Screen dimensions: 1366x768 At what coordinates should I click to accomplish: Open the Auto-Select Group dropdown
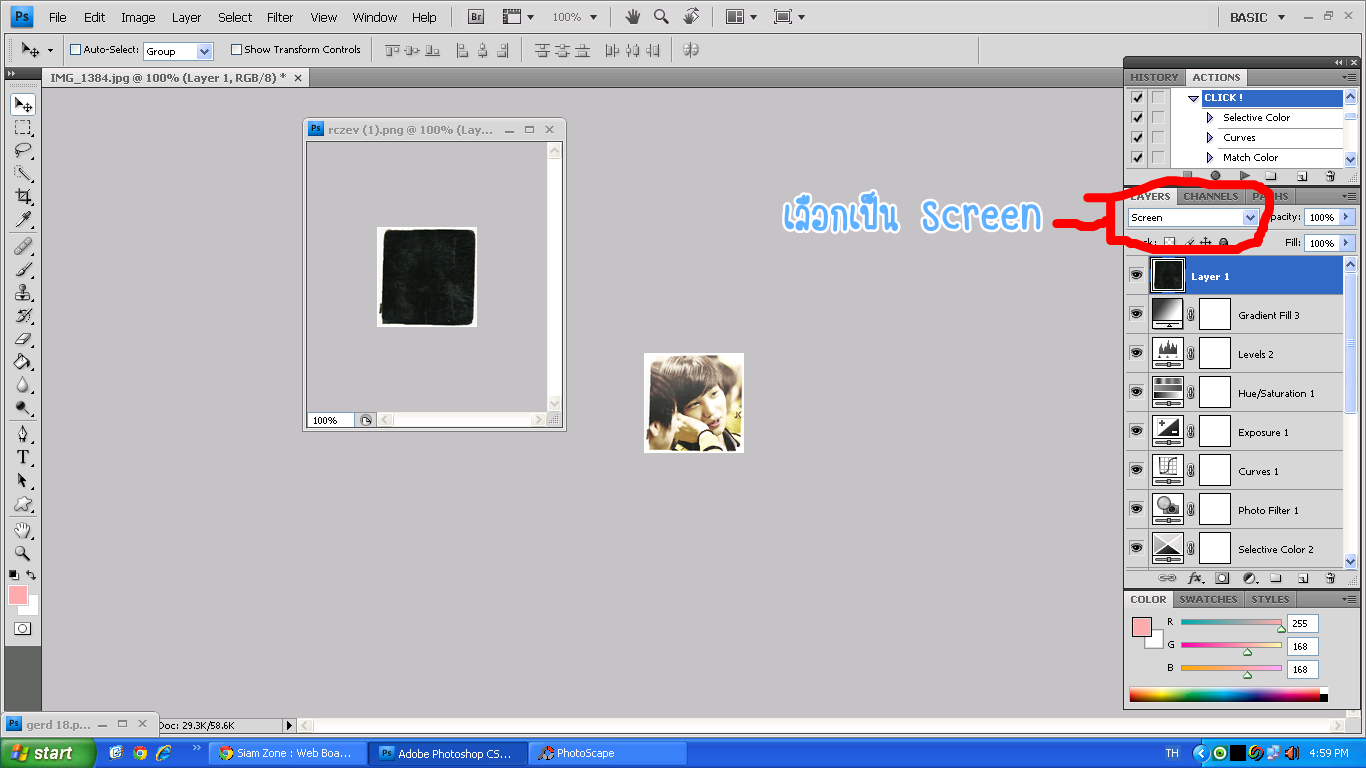point(178,51)
